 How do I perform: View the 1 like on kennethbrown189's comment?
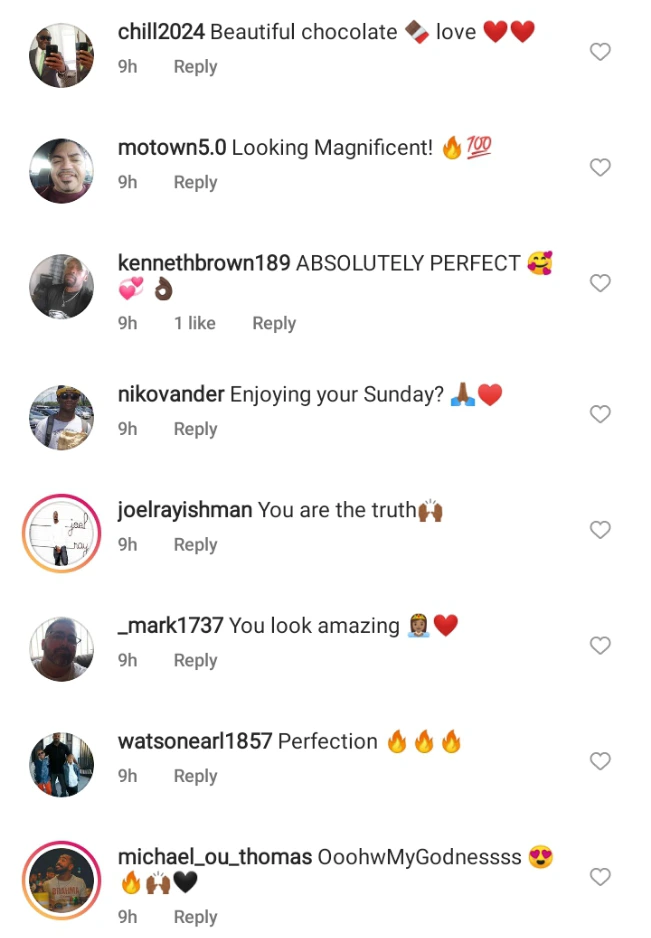point(194,323)
